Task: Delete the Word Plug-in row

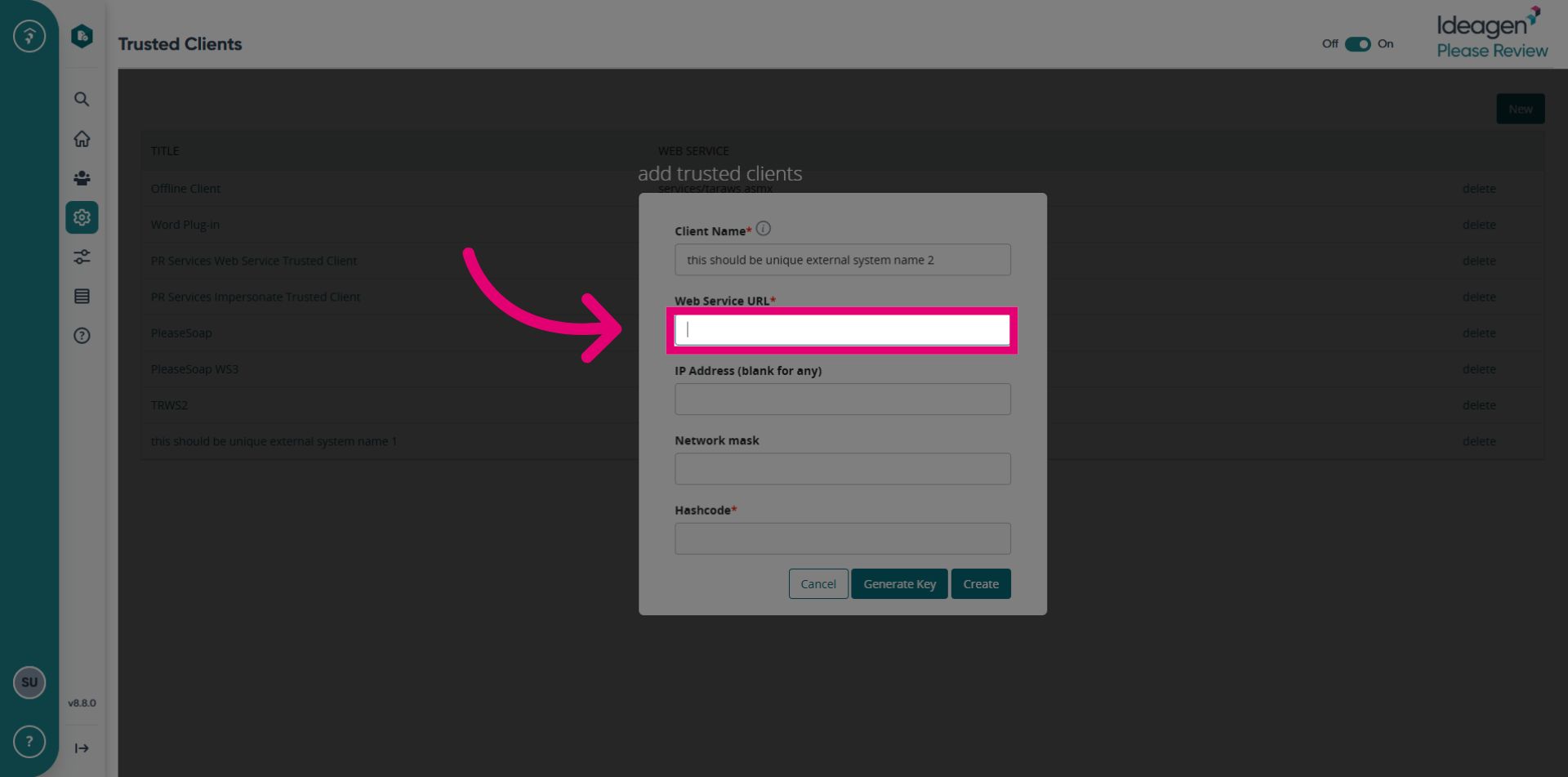Action: pos(1479,225)
